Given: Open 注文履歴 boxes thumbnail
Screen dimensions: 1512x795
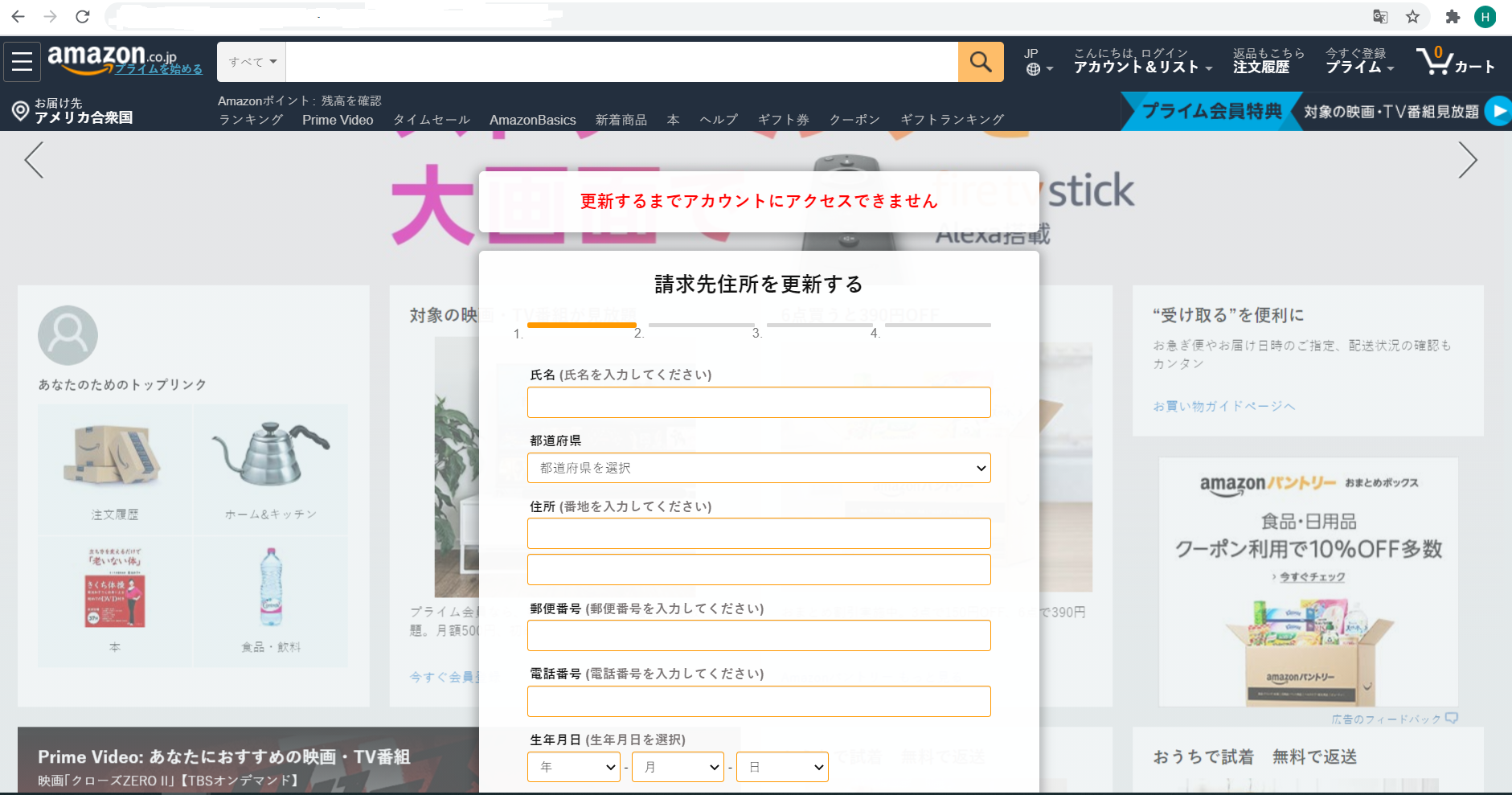Looking at the screenshot, I should [x=114, y=457].
